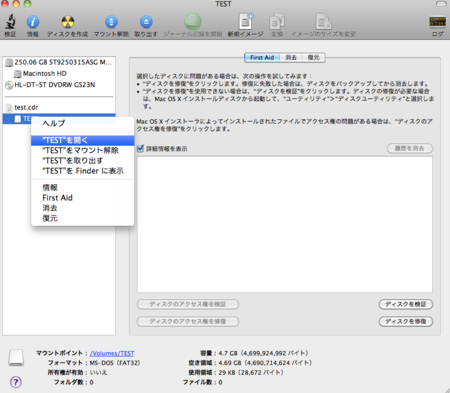Viewport: 450px width, 393px height.
Task: Click the toolbar toggle pill in title bar
Action: tap(441, 4)
